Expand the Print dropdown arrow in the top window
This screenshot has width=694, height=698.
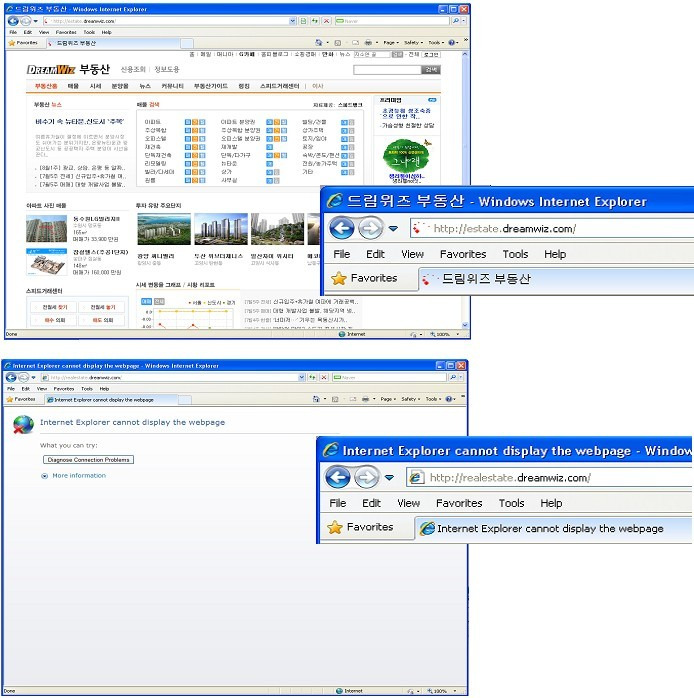(x=377, y=43)
